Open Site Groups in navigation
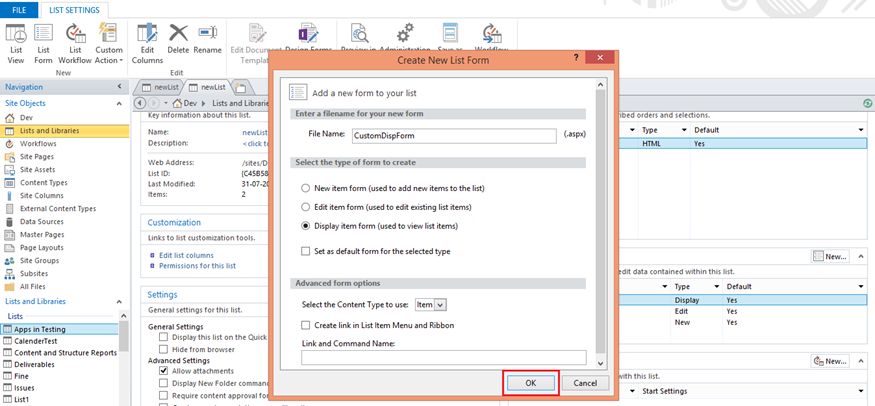Image resolution: width=875 pixels, height=406 pixels. [39, 260]
